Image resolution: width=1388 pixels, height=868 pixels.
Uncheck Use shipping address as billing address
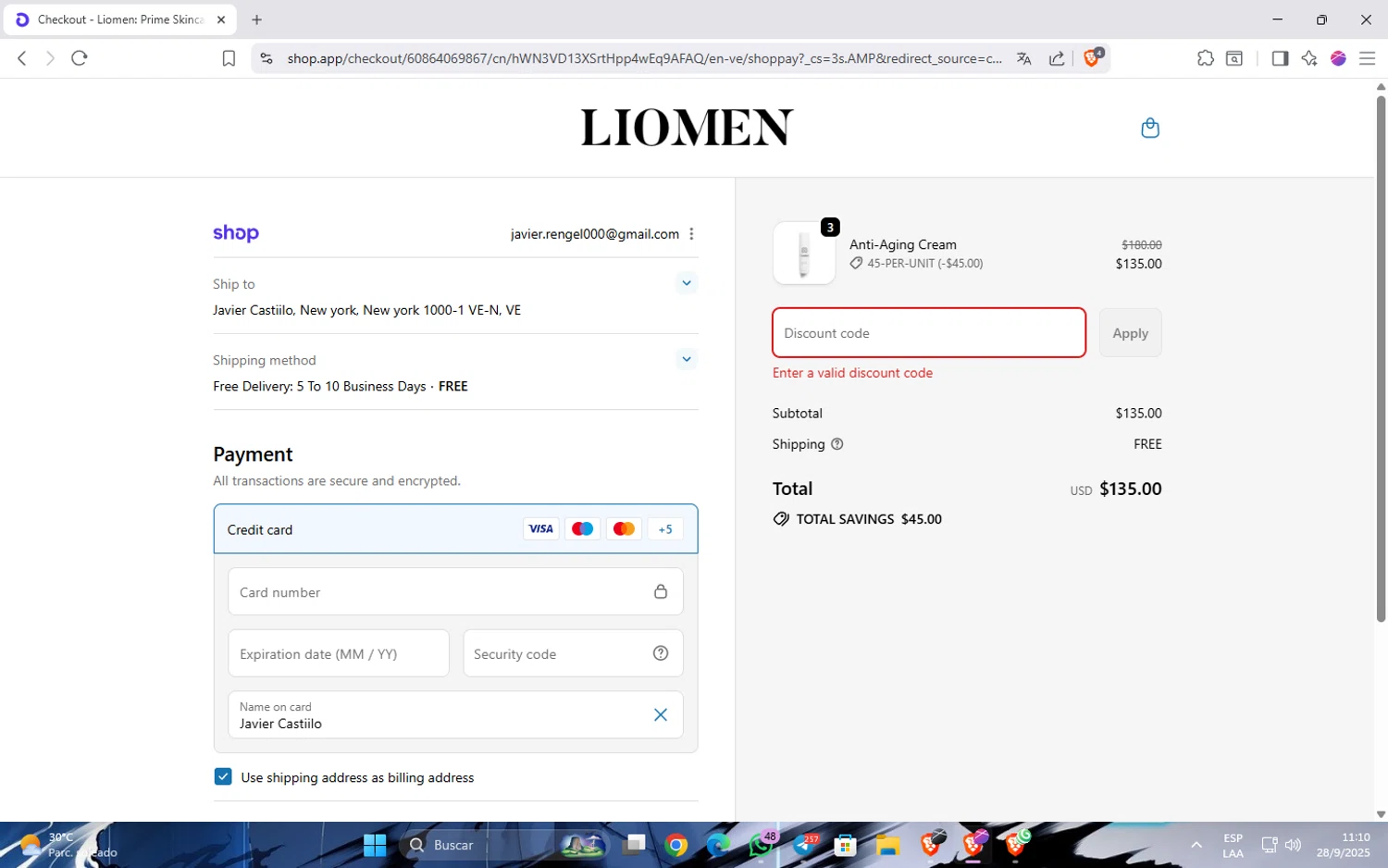(223, 776)
